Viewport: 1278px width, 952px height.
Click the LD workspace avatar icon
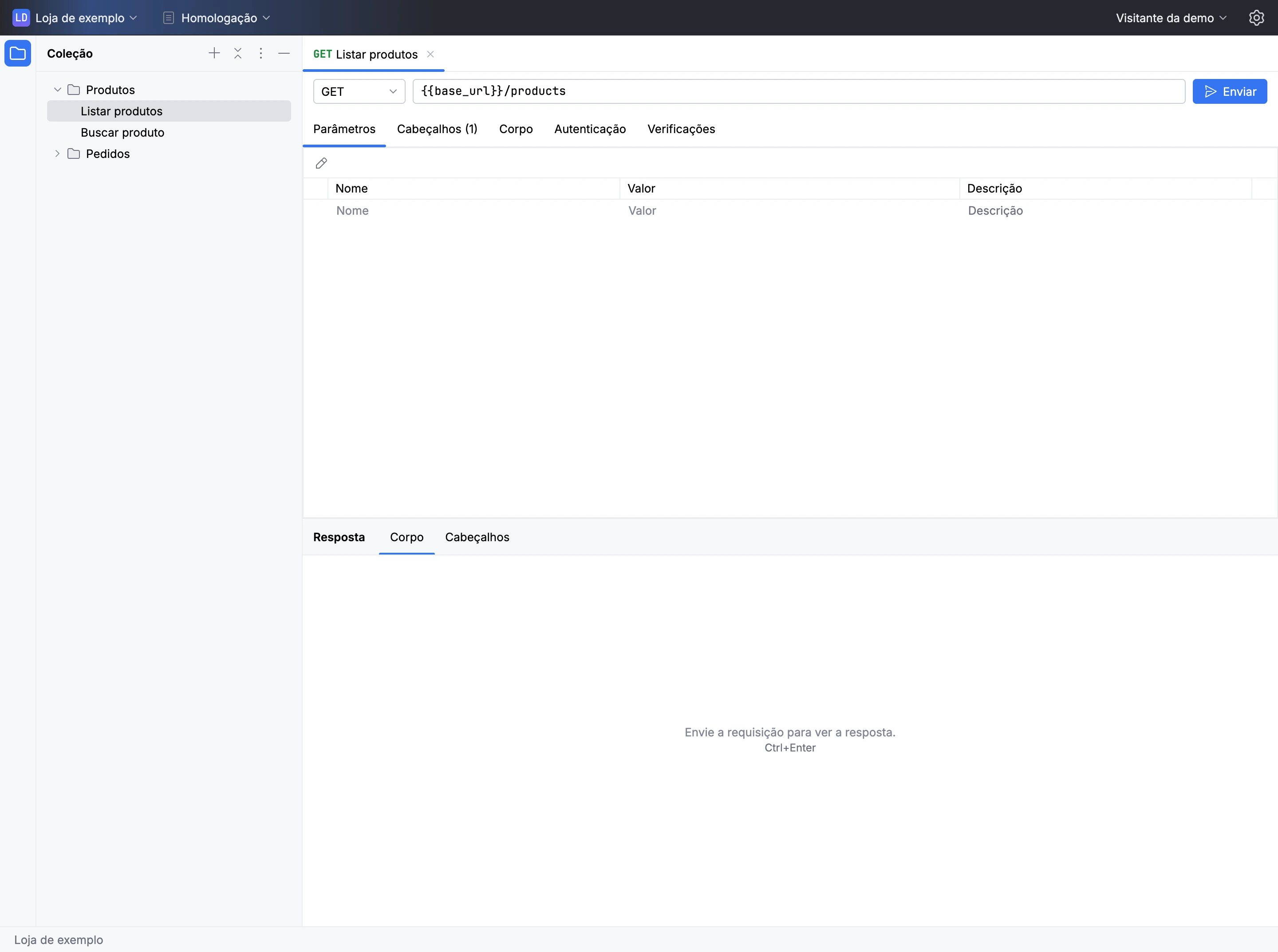tap(21, 18)
